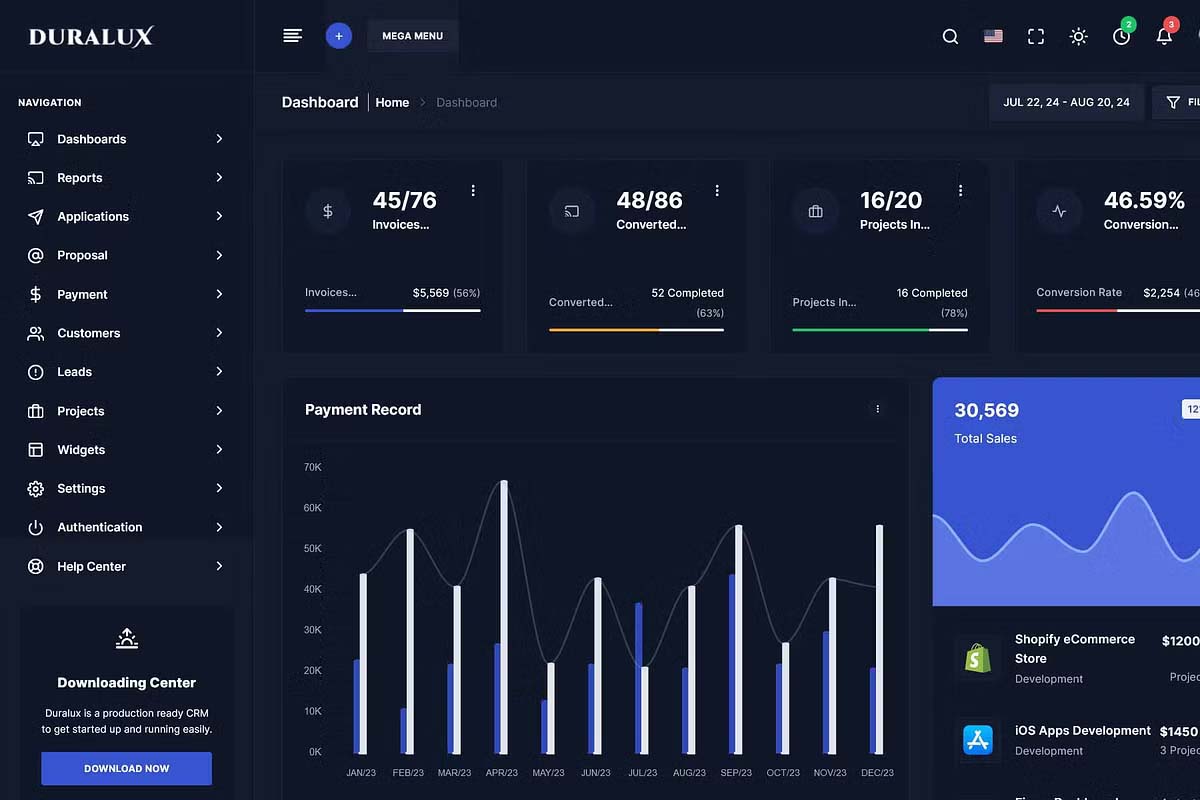This screenshot has height=800, width=1200.
Task: Open notifications bell icon
Action: tap(1164, 36)
